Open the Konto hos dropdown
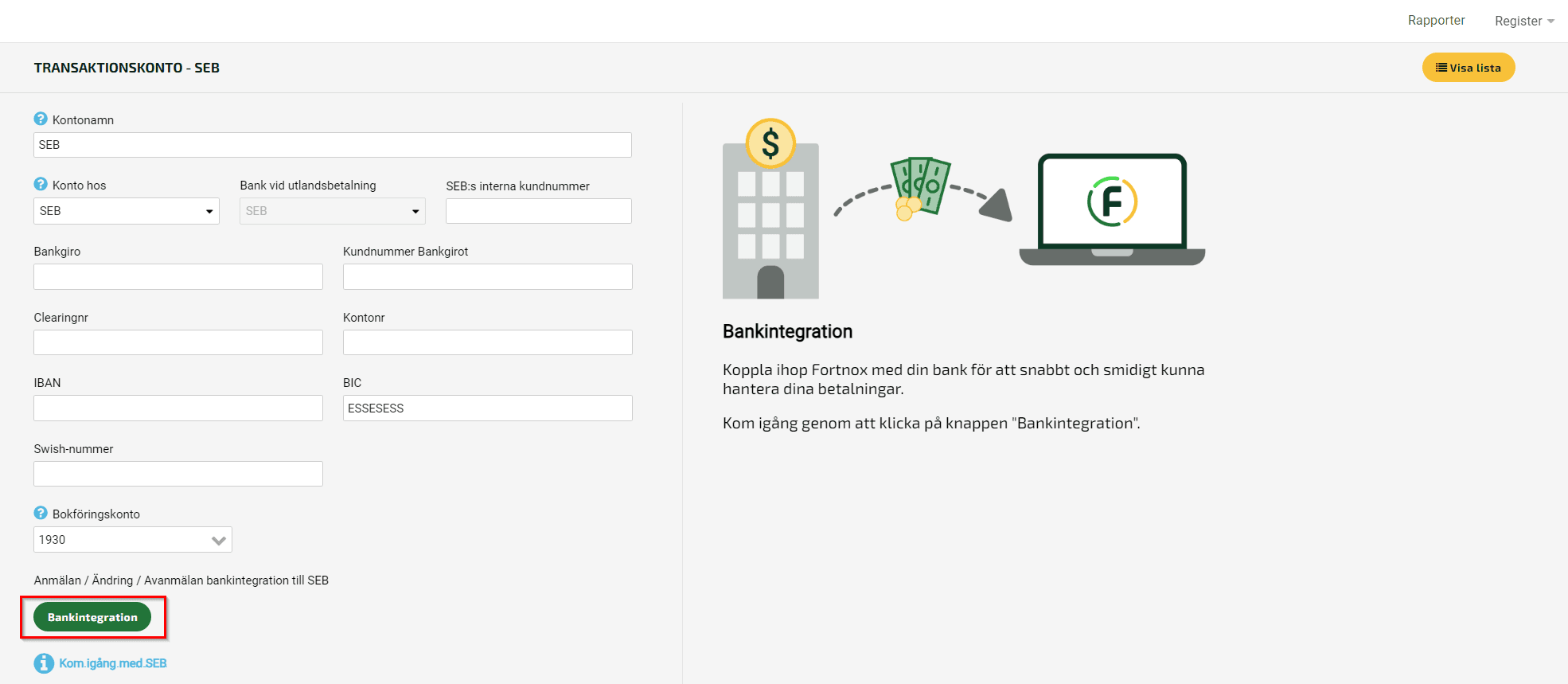 click(x=127, y=211)
